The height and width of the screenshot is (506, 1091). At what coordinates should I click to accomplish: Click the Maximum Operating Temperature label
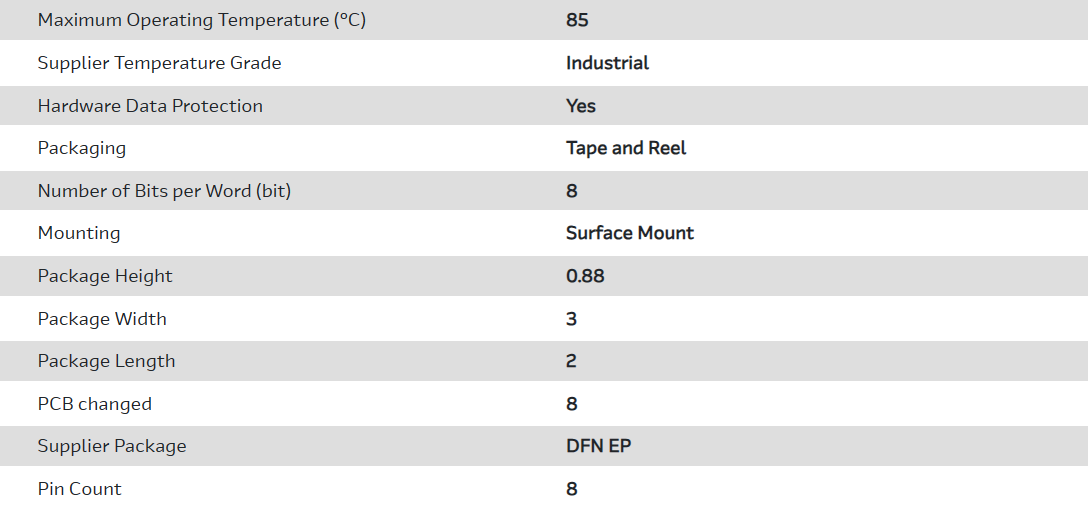click(201, 20)
